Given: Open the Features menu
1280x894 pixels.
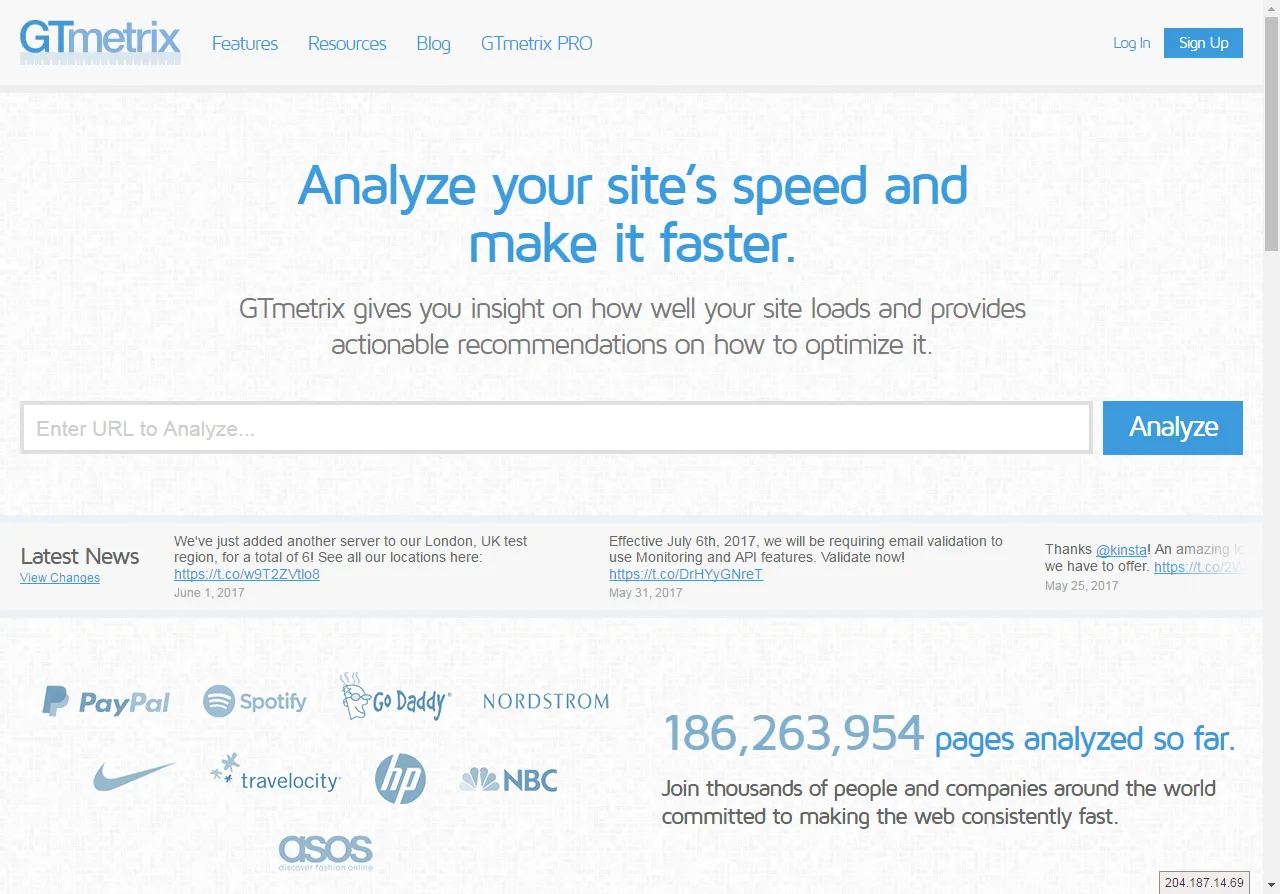Looking at the screenshot, I should pyautogui.click(x=245, y=43).
